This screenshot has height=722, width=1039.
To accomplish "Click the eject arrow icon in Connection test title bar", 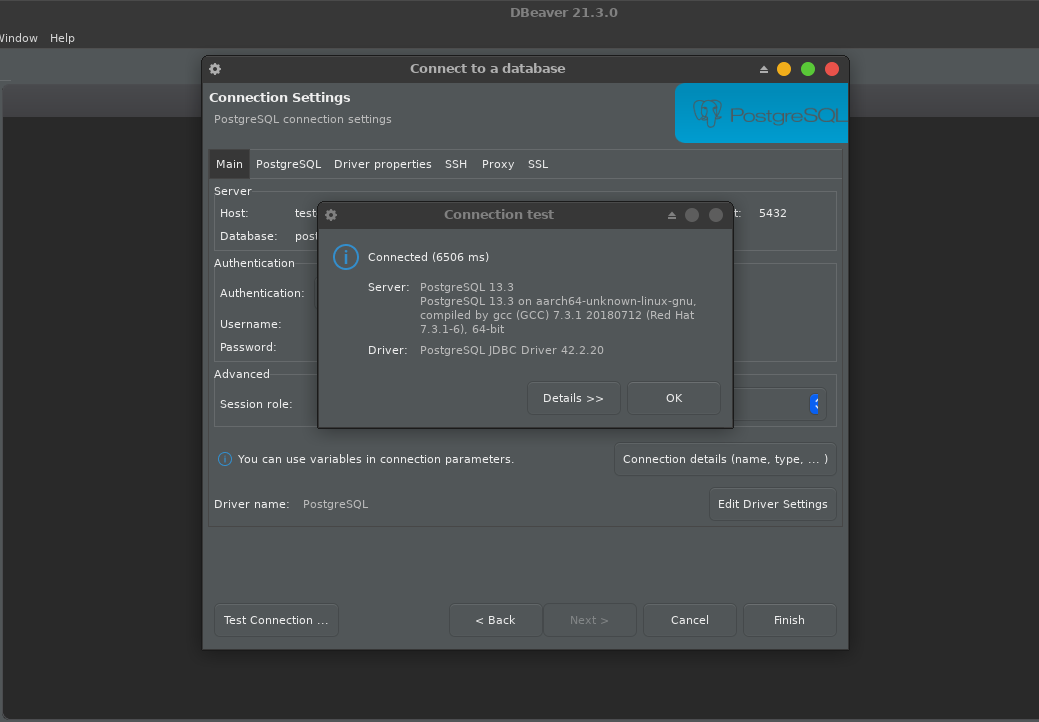I will click(673, 215).
